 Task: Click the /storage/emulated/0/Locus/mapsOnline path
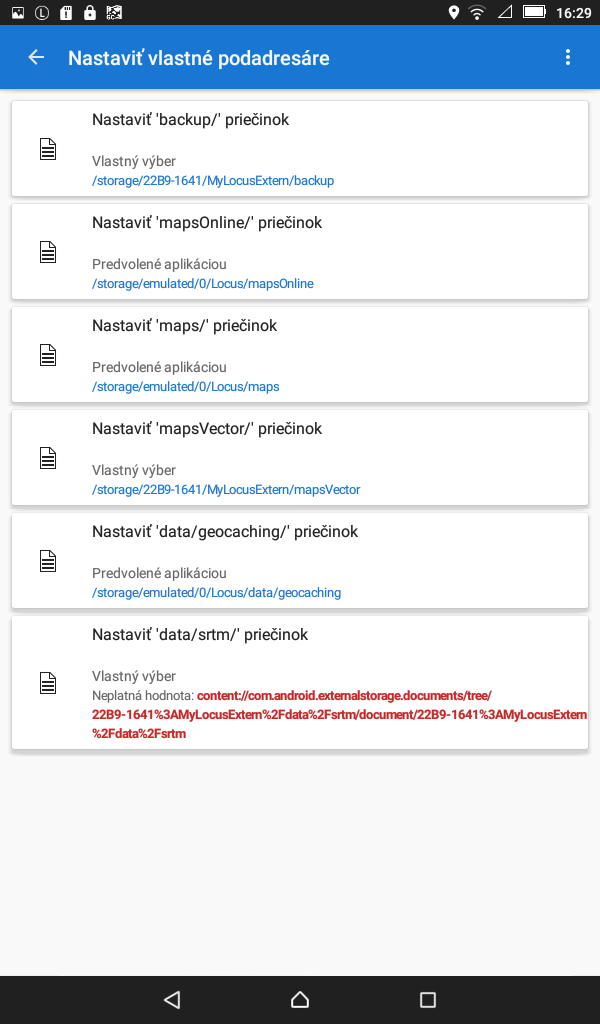(203, 284)
